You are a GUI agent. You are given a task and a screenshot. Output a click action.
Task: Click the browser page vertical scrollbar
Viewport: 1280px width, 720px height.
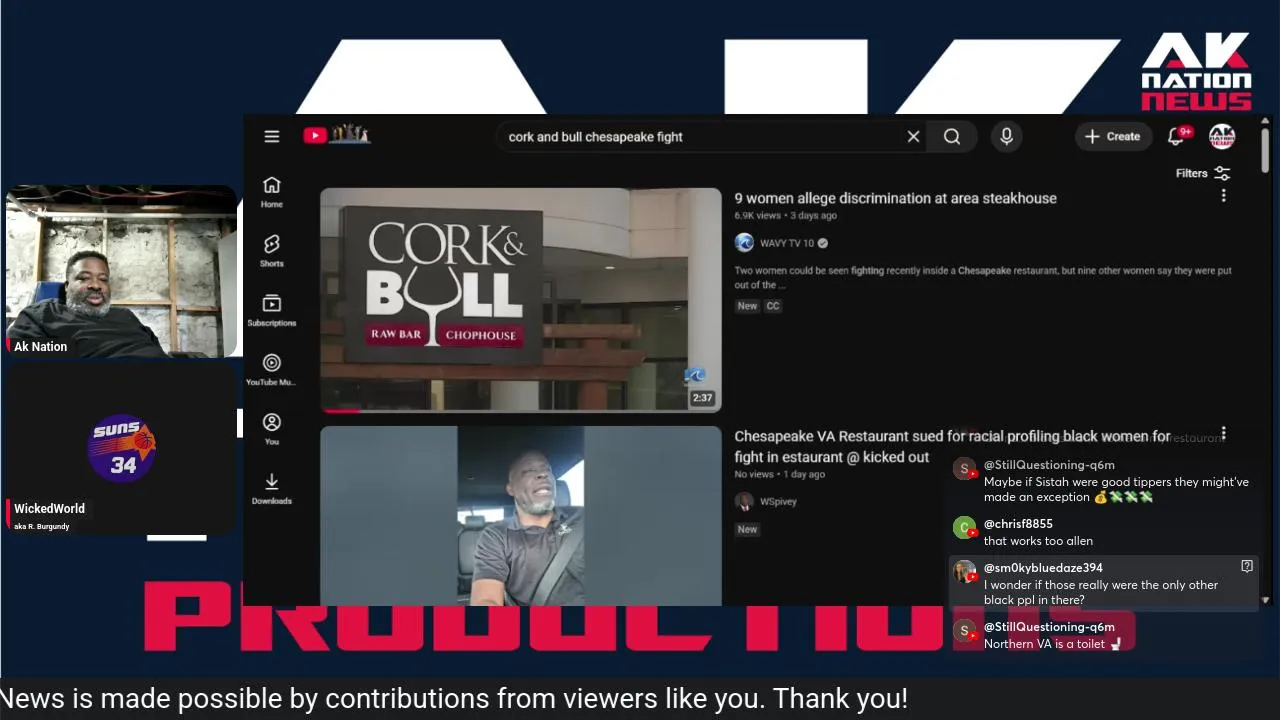[x=1265, y=150]
